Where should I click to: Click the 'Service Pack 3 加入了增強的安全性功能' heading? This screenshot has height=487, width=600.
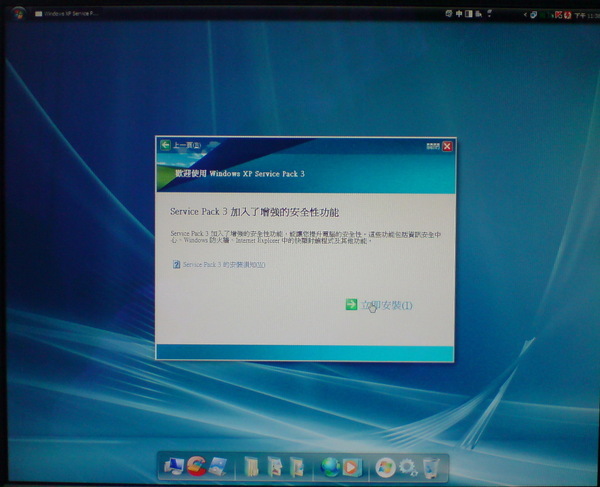coord(254,212)
